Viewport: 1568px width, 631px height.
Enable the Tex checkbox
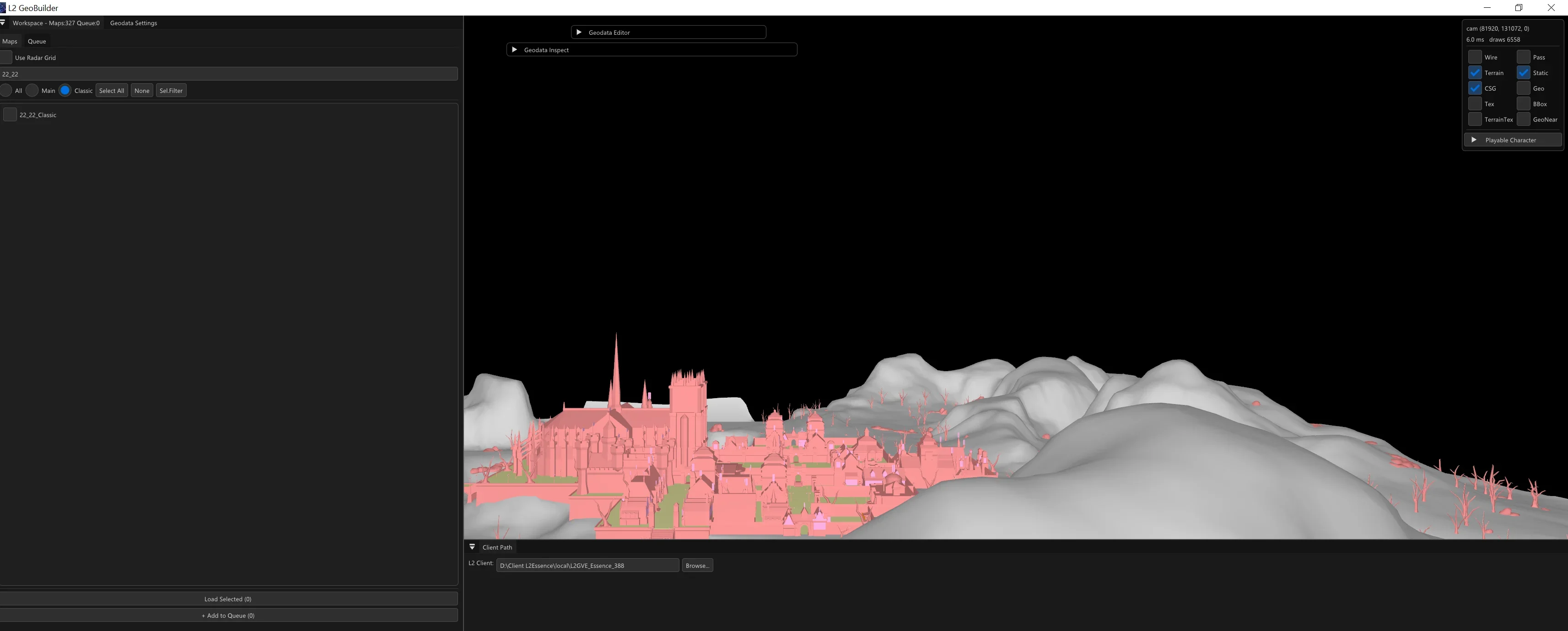click(1475, 104)
